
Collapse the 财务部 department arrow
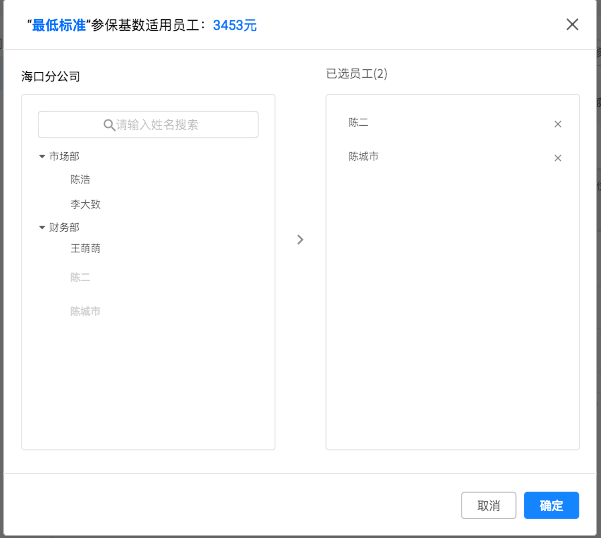(42, 228)
